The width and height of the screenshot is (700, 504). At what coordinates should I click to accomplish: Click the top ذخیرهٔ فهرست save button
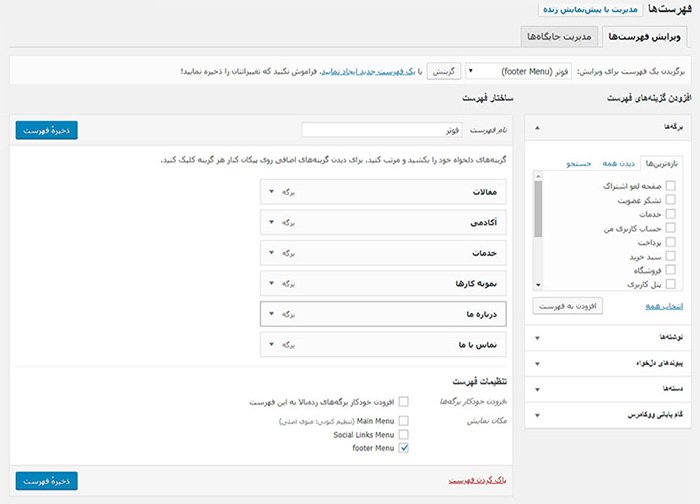[x=46, y=130]
